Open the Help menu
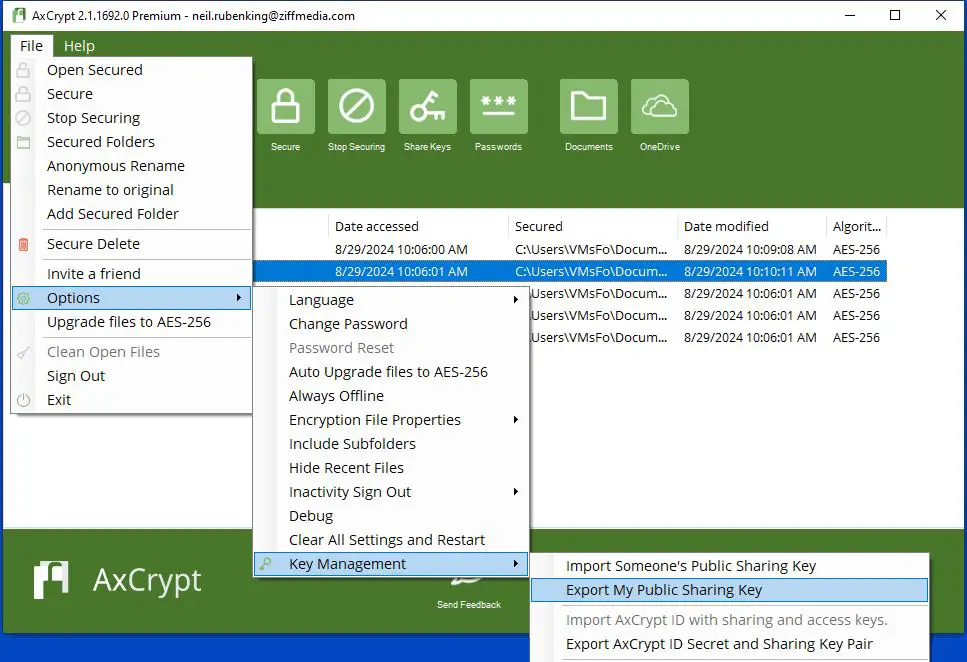This screenshot has height=662, width=967. pyautogui.click(x=80, y=46)
